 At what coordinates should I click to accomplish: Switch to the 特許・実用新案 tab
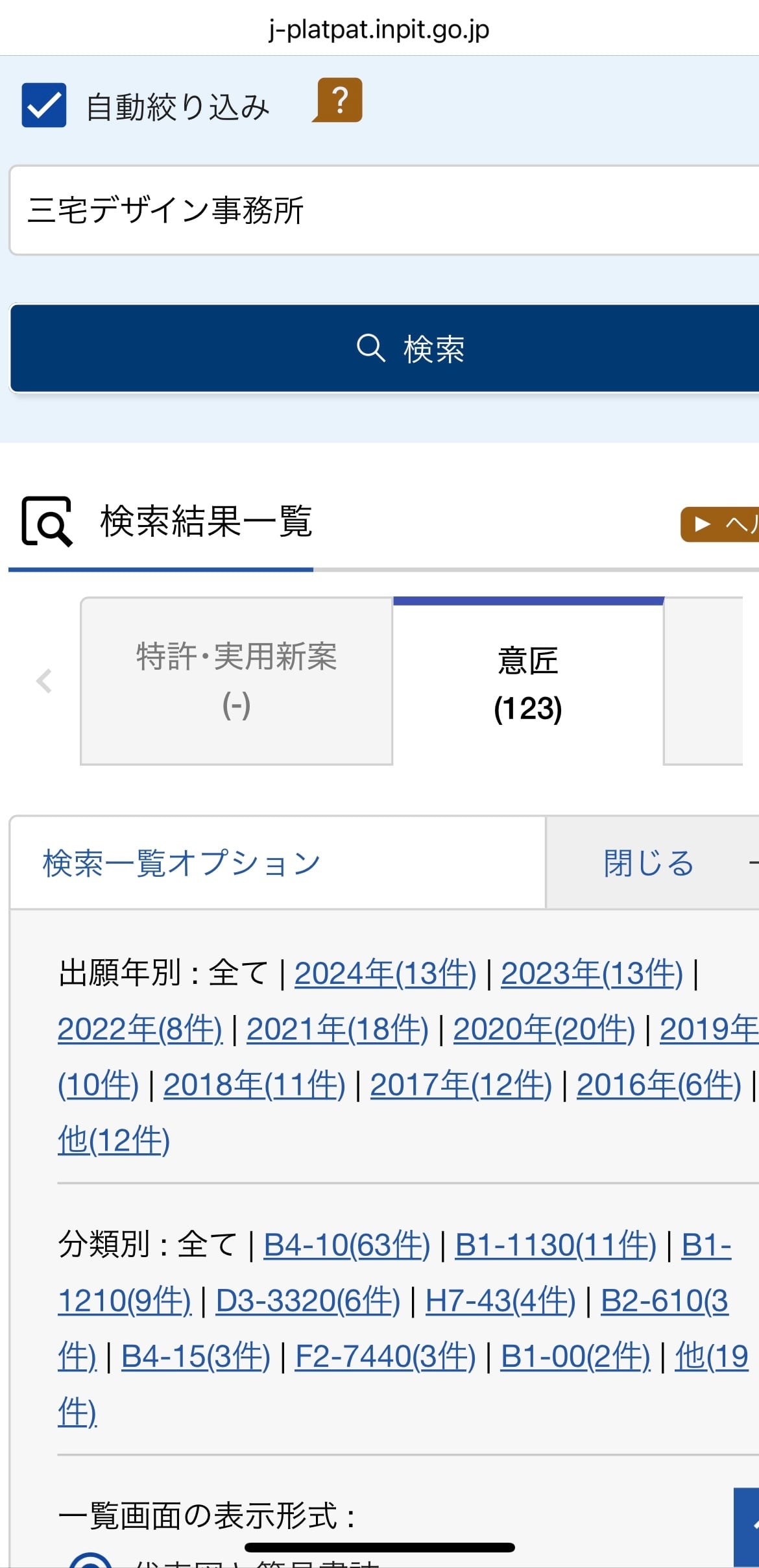coord(236,680)
